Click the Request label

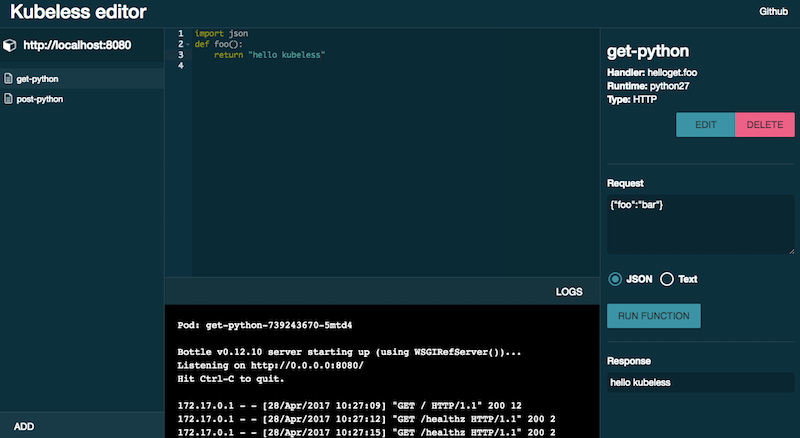625,183
